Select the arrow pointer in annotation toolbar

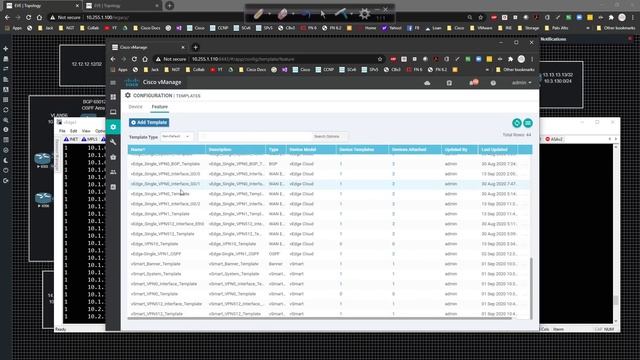323,14
